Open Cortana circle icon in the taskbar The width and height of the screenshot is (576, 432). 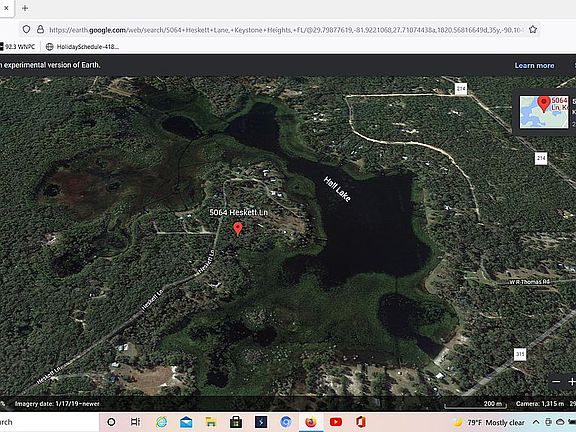pyautogui.click(x=111, y=422)
